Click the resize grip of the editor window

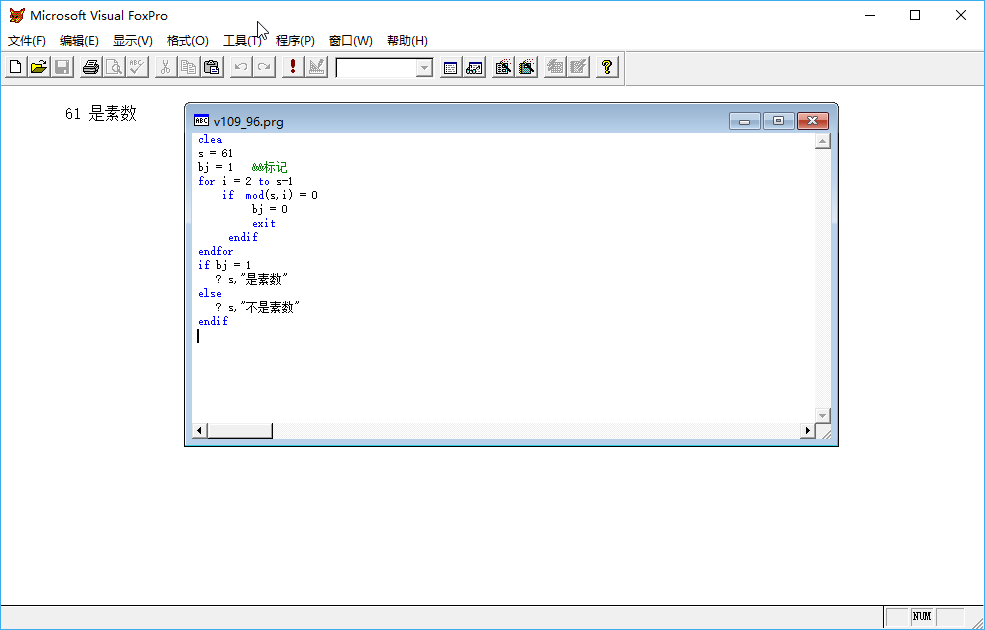(824, 432)
